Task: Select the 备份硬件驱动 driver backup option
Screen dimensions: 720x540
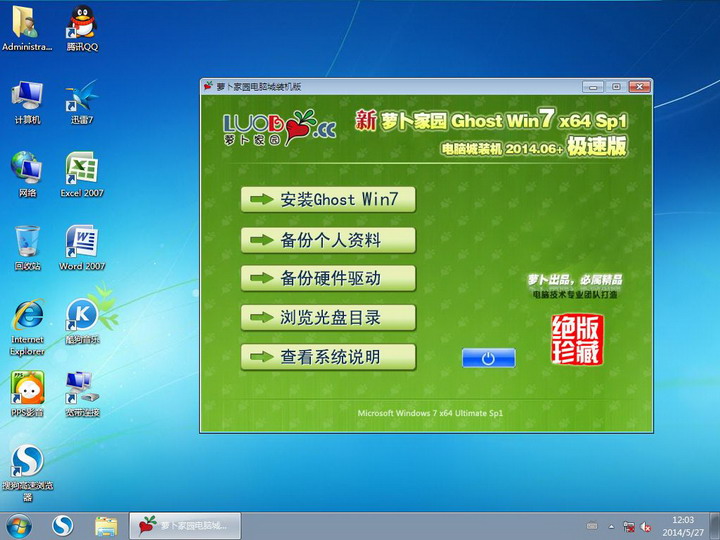Action: tap(328, 278)
